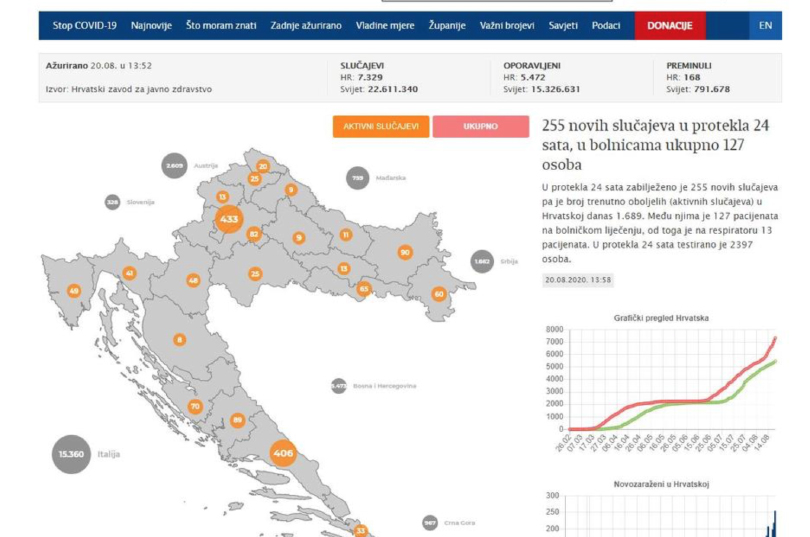810x537 pixels.
Task: Click the 90 cases county bubble
Action: [405, 252]
